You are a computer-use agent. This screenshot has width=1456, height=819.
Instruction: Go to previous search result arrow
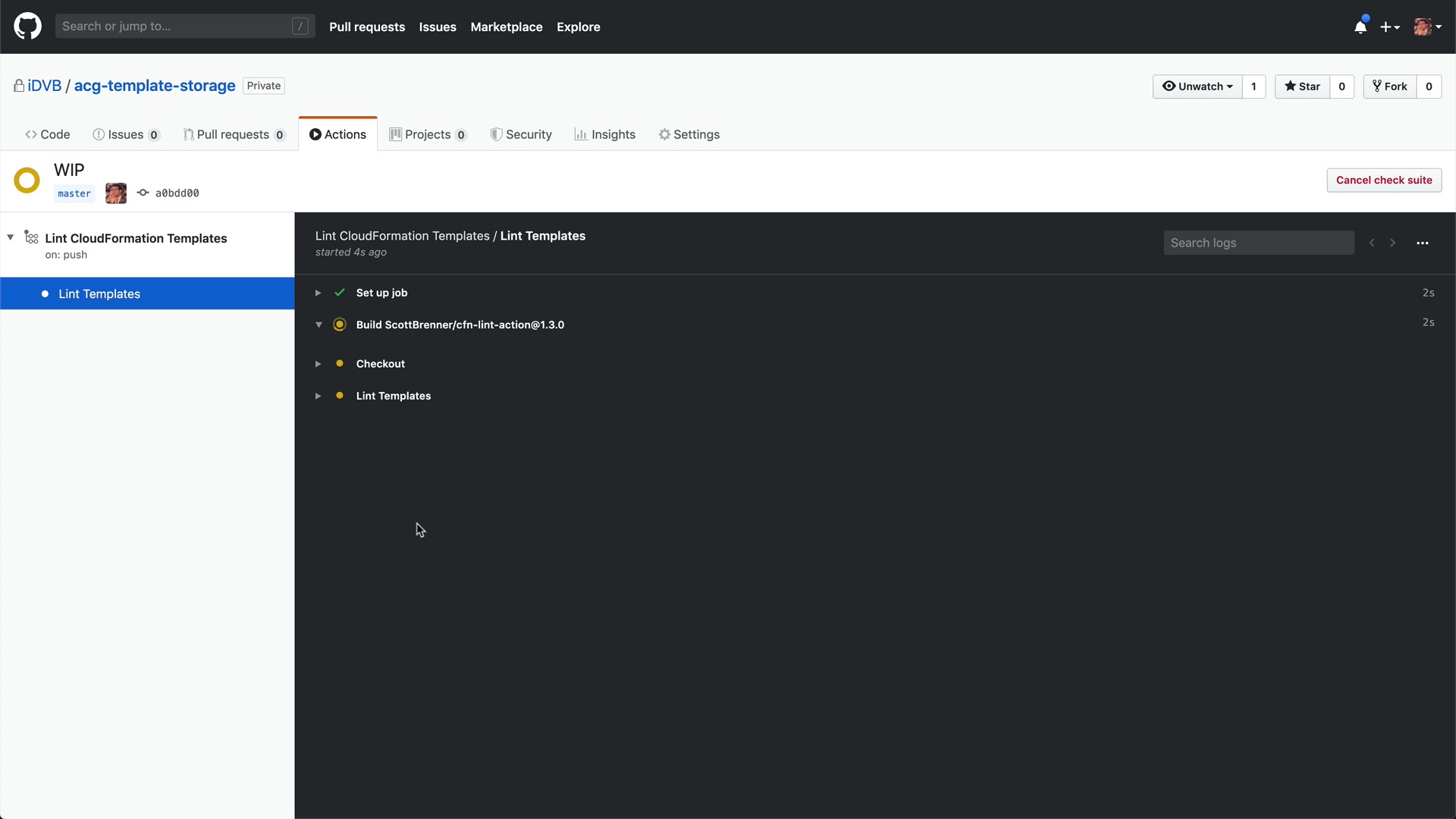(1372, 243)
